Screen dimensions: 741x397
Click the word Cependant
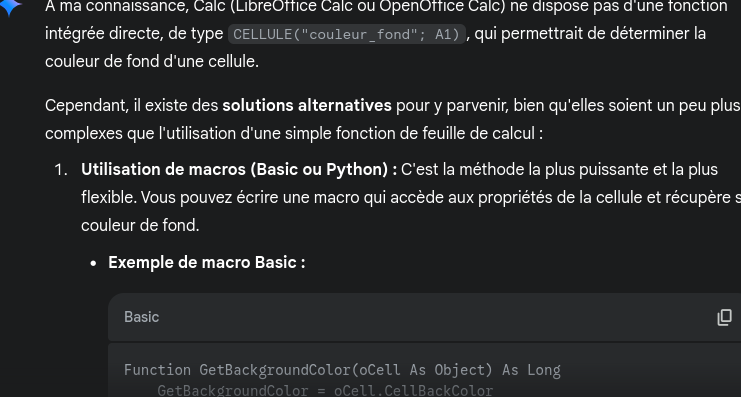87,106
